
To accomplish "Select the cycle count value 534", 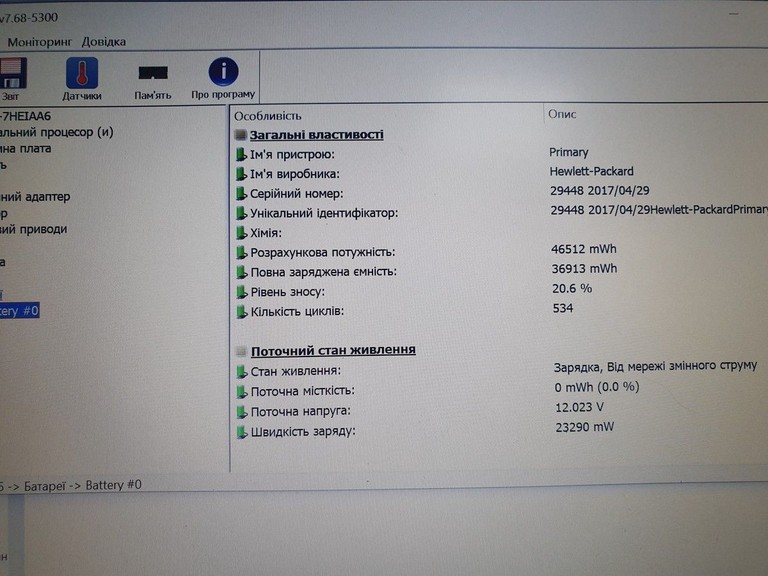I will 563,308.
